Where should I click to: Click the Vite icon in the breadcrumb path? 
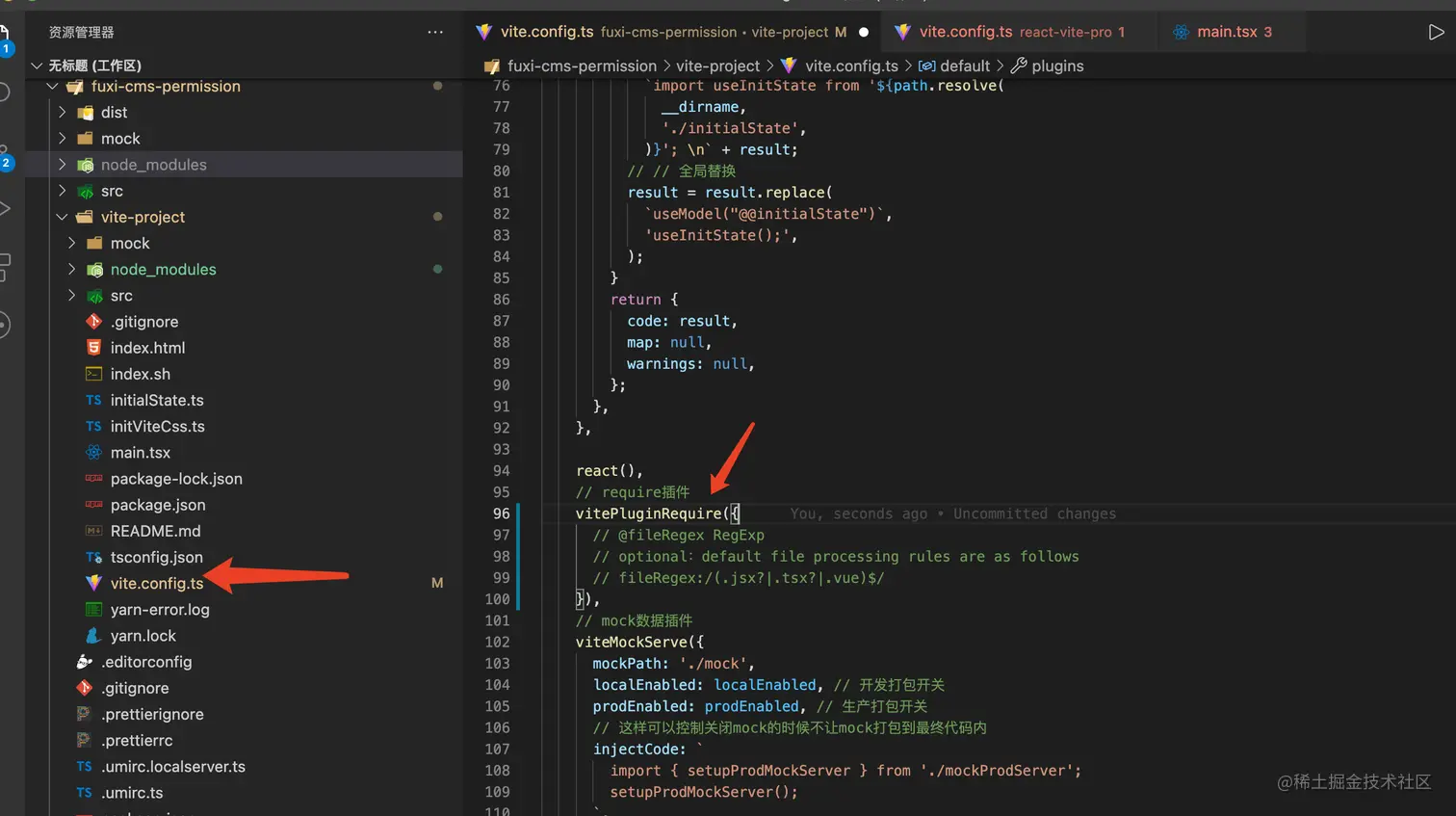tap(789, 66)
